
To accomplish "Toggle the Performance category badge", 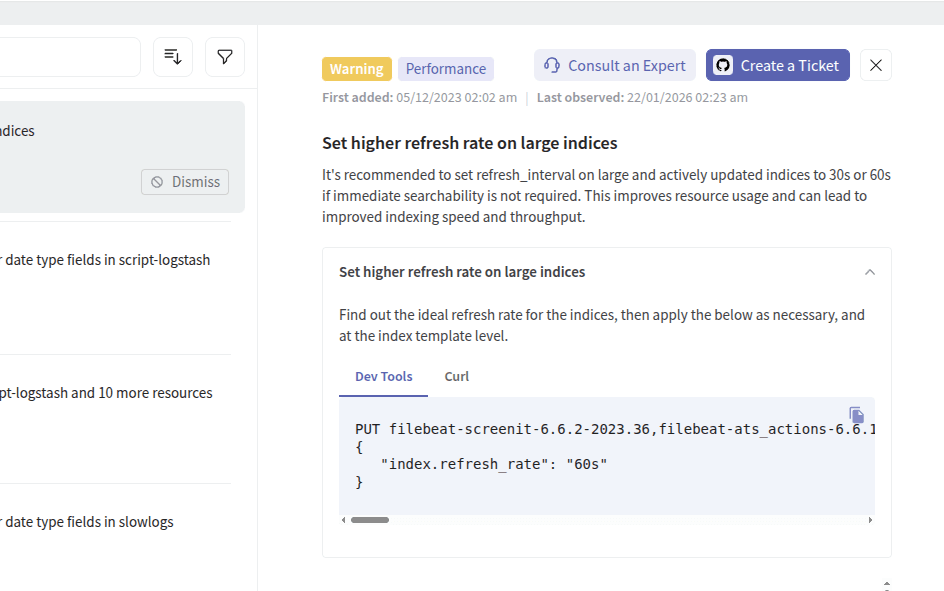I will [445, 68].
